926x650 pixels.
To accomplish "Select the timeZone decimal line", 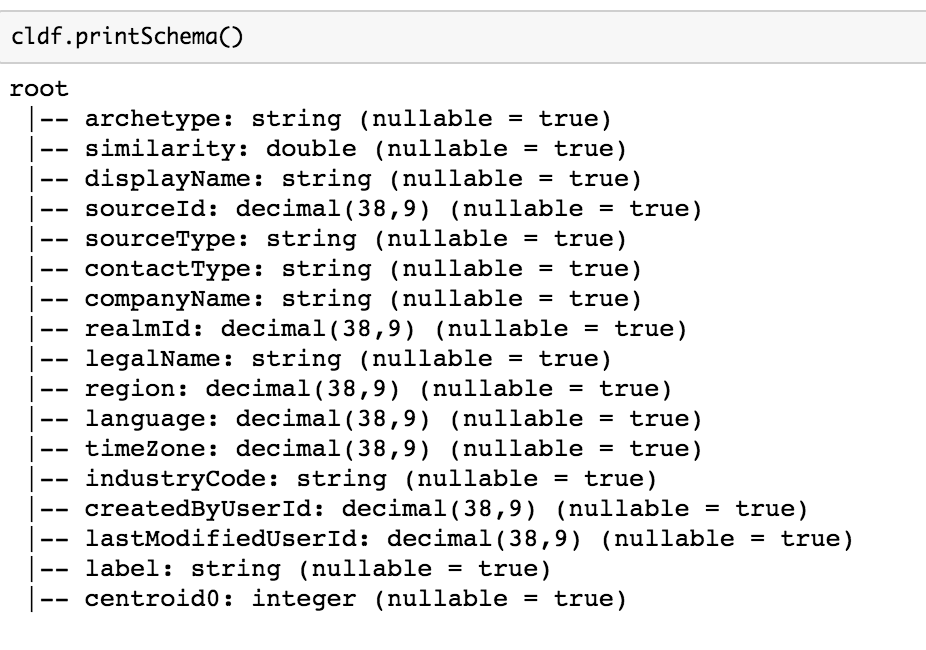I will 392,449.
